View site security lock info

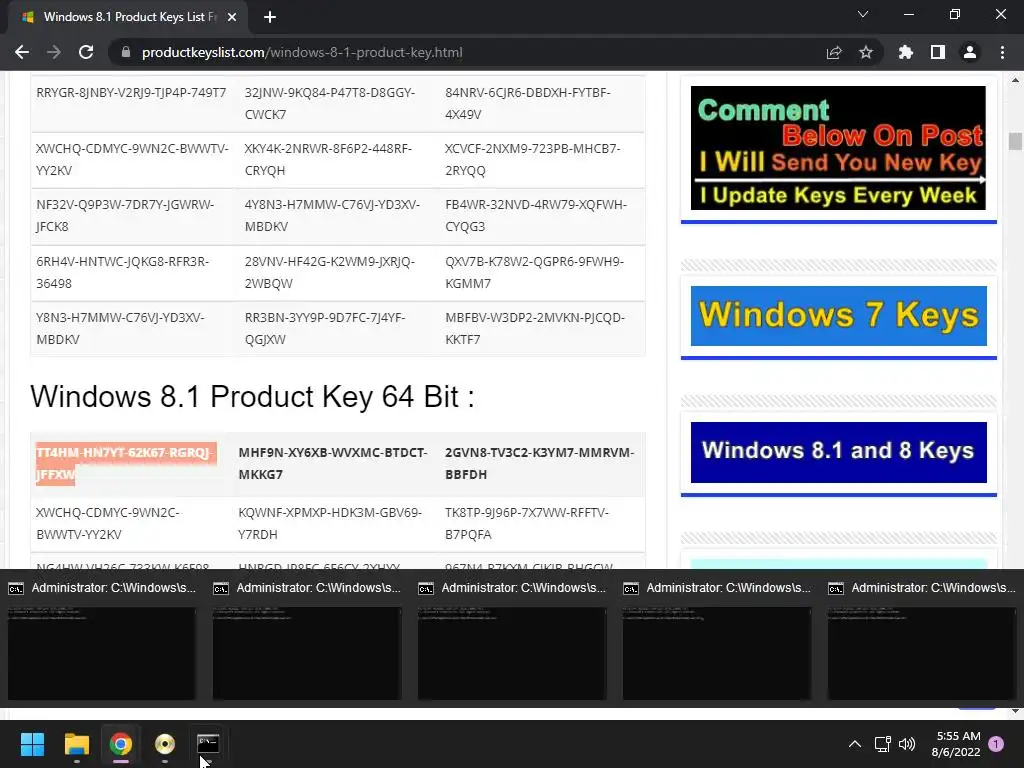126,52
